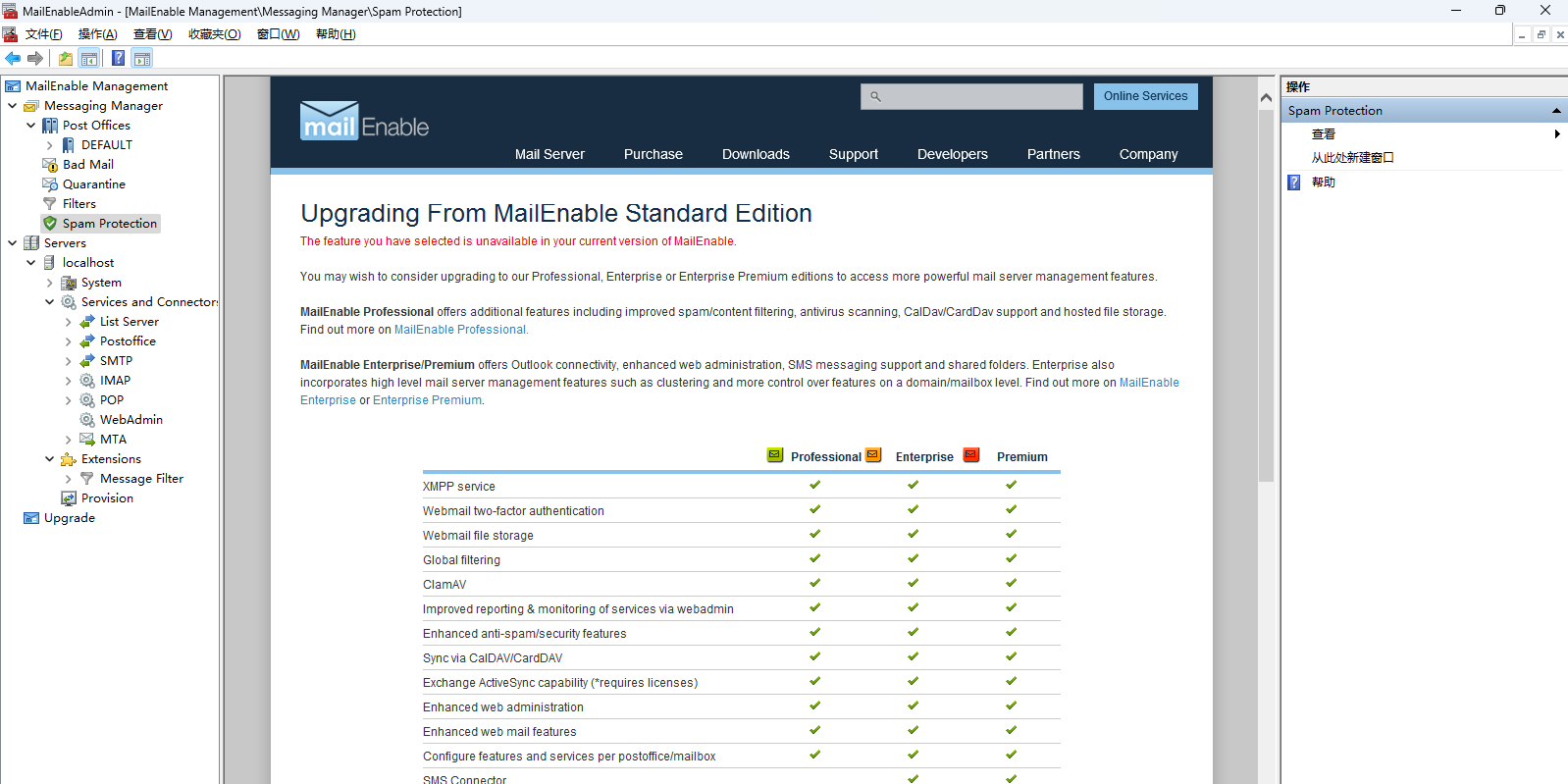1568x784 pixels.
Task: Expand the DEFAULT post office node
Action: click(x=49, y=145)
